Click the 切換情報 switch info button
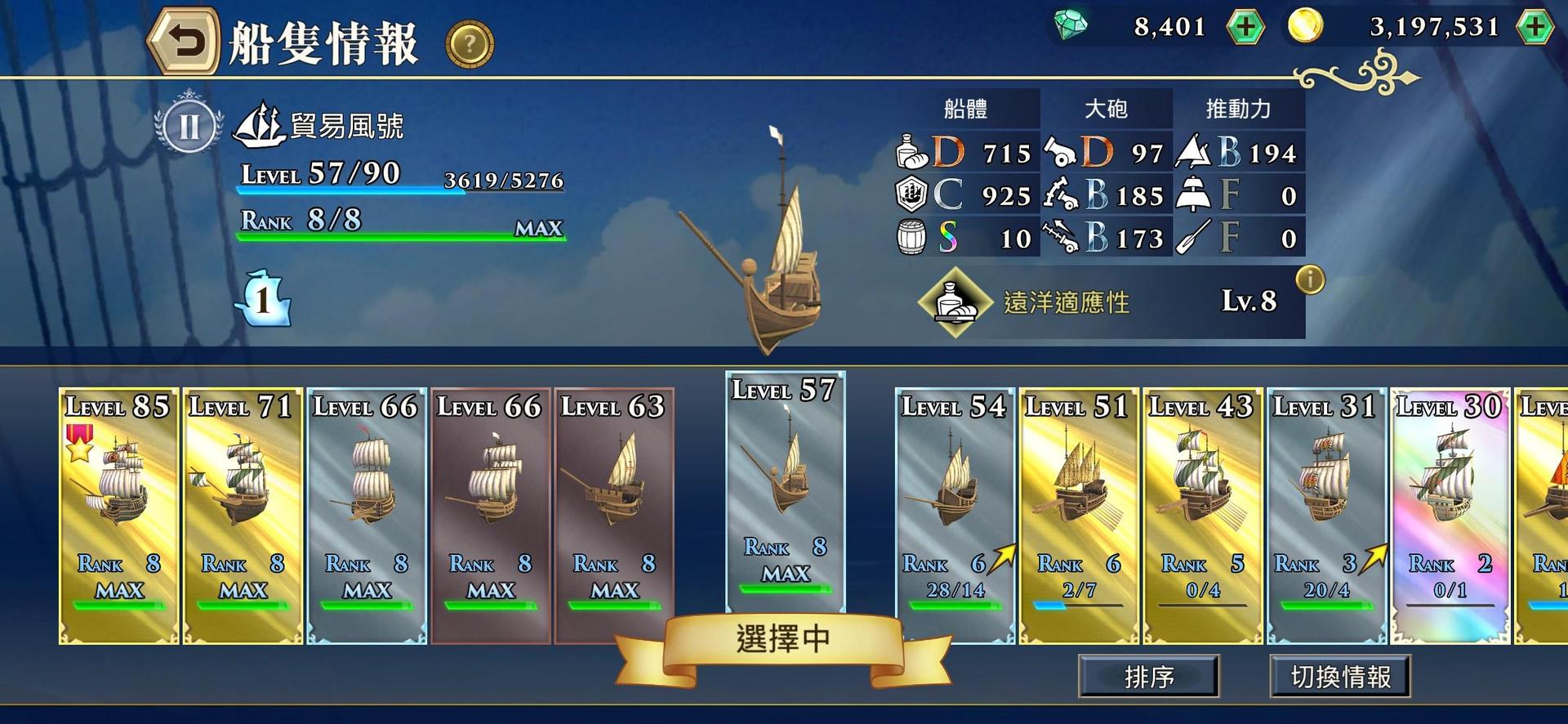The image size is (1568, 724). click(x=1340, y=676)
